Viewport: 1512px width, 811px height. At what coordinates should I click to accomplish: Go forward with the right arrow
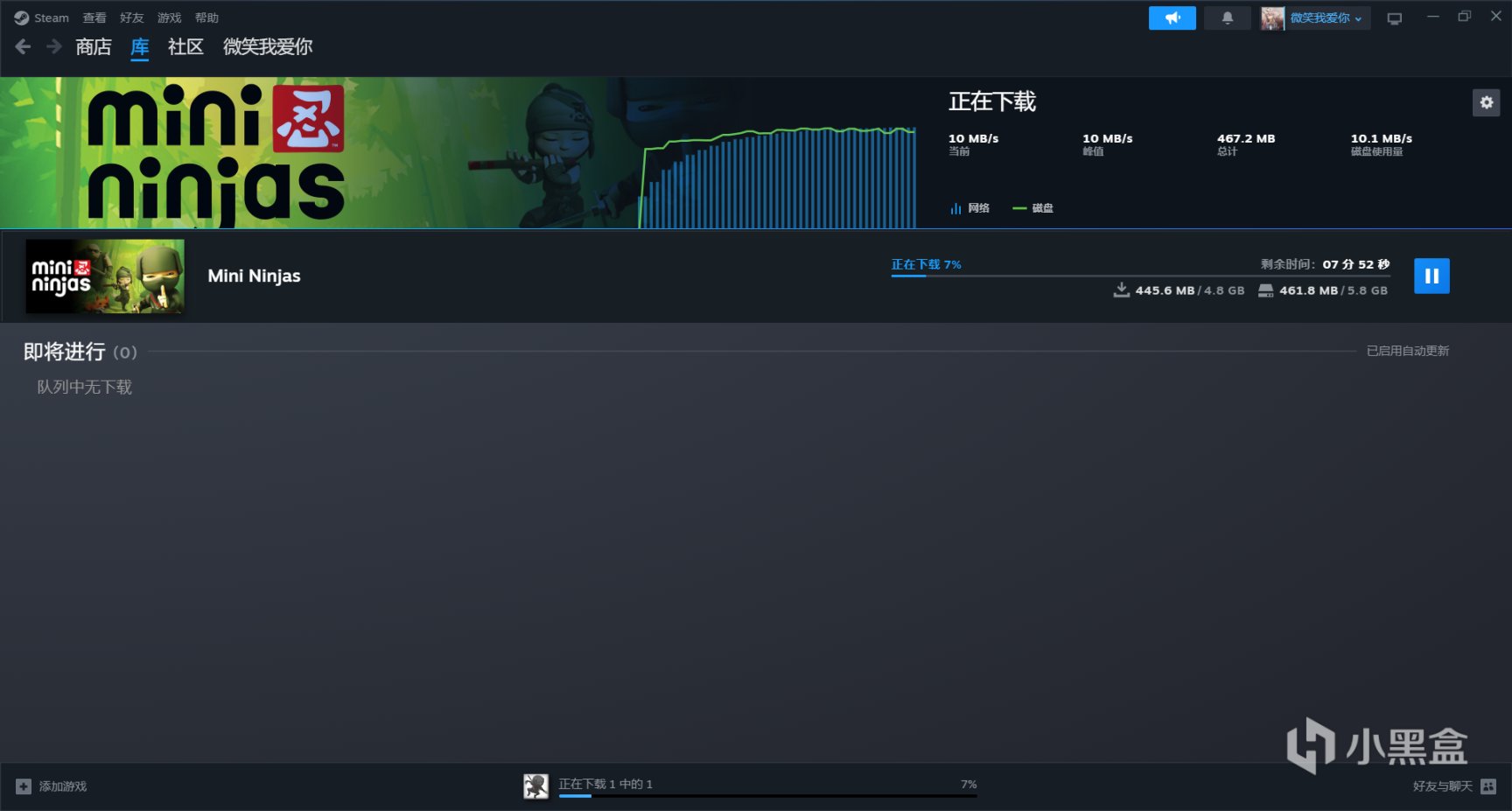point(54,46)
